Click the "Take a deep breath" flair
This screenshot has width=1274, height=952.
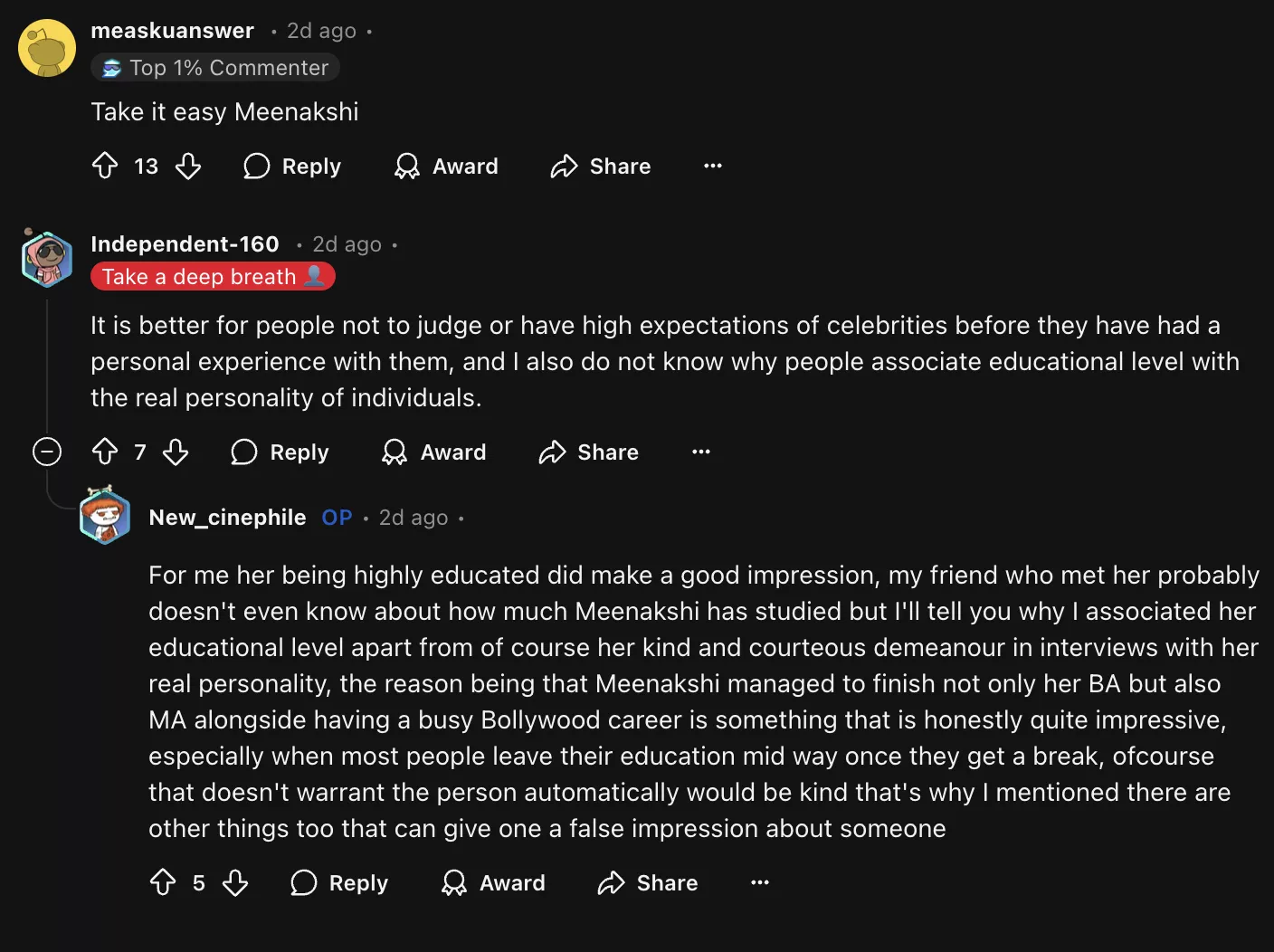point(213,277)
